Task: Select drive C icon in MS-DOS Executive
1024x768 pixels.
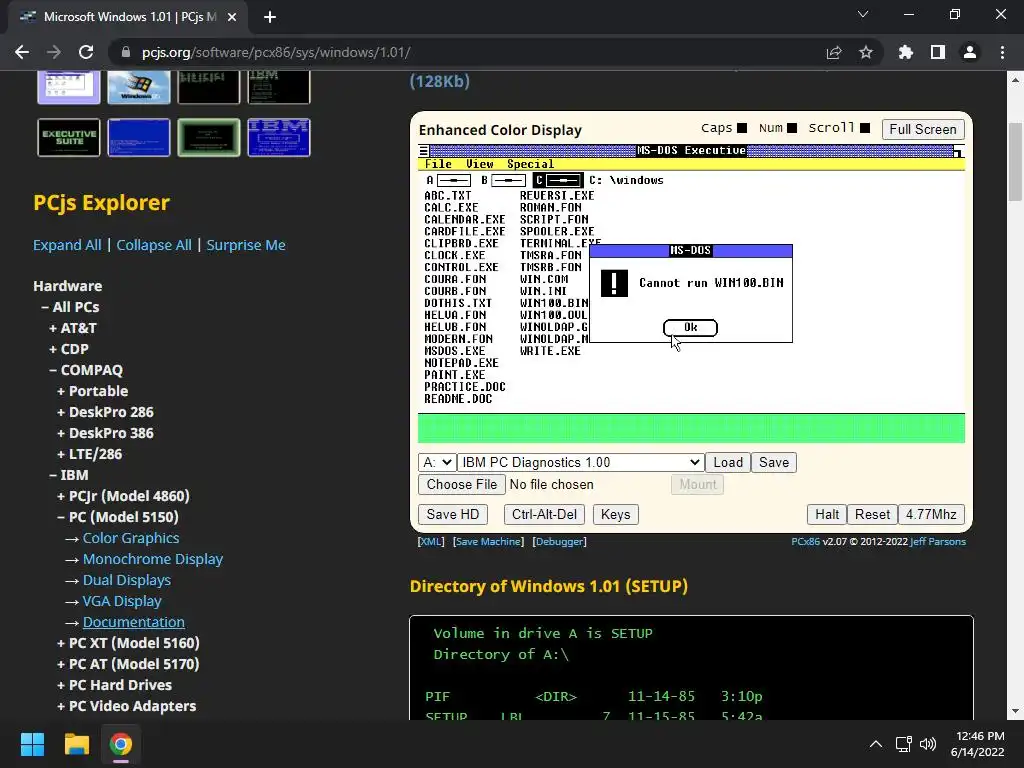Action: coord(558,180)
